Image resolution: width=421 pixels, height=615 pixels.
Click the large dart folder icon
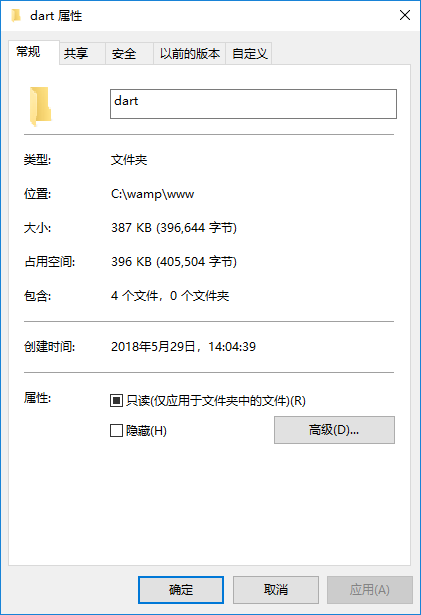40,106
